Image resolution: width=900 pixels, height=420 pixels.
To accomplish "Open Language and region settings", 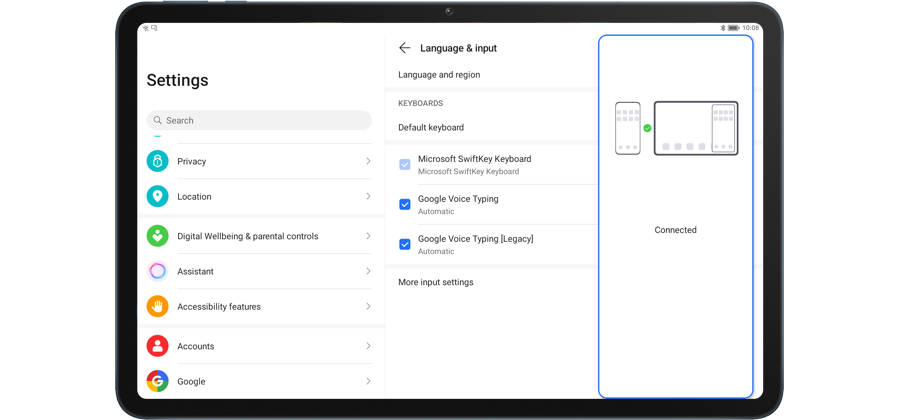I will [x=439, y=75].
